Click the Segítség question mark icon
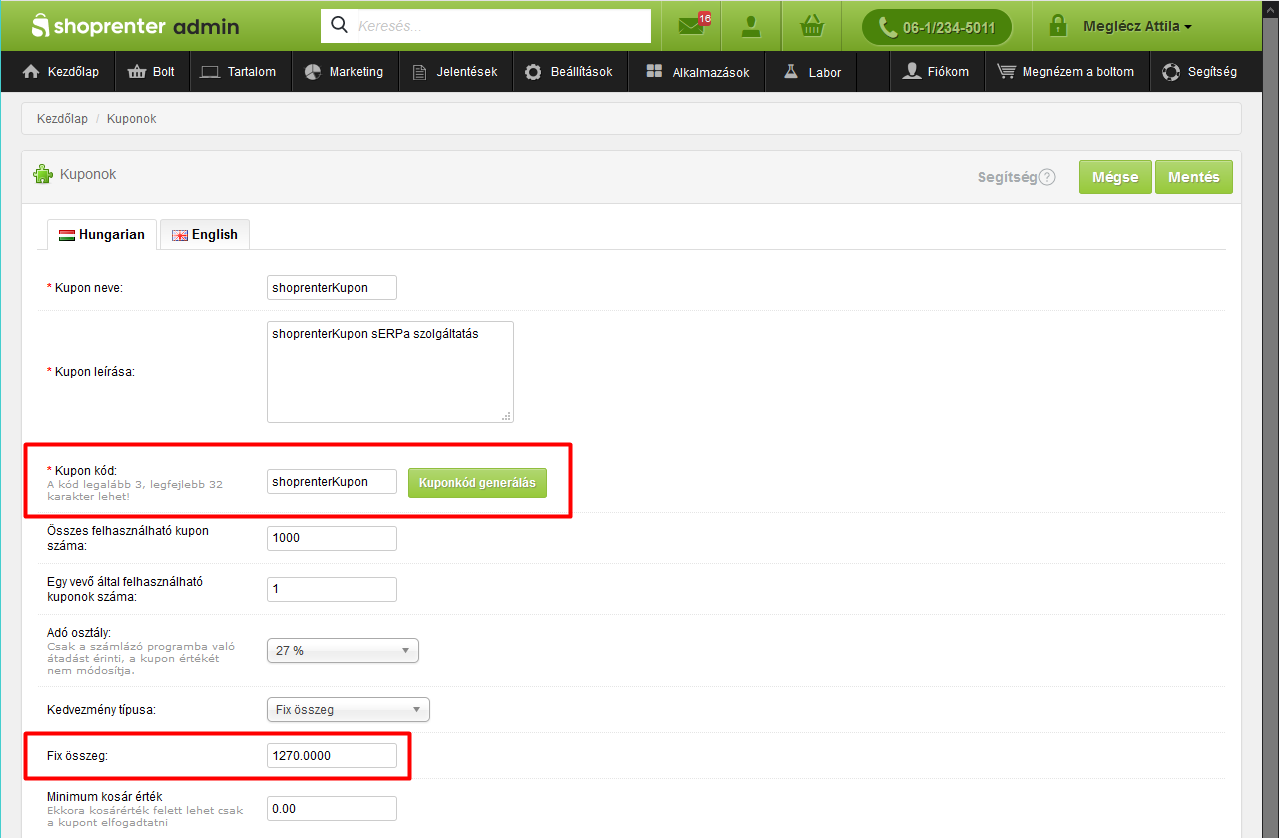This screenshot has height=838, width=1279. (1047, 177)
